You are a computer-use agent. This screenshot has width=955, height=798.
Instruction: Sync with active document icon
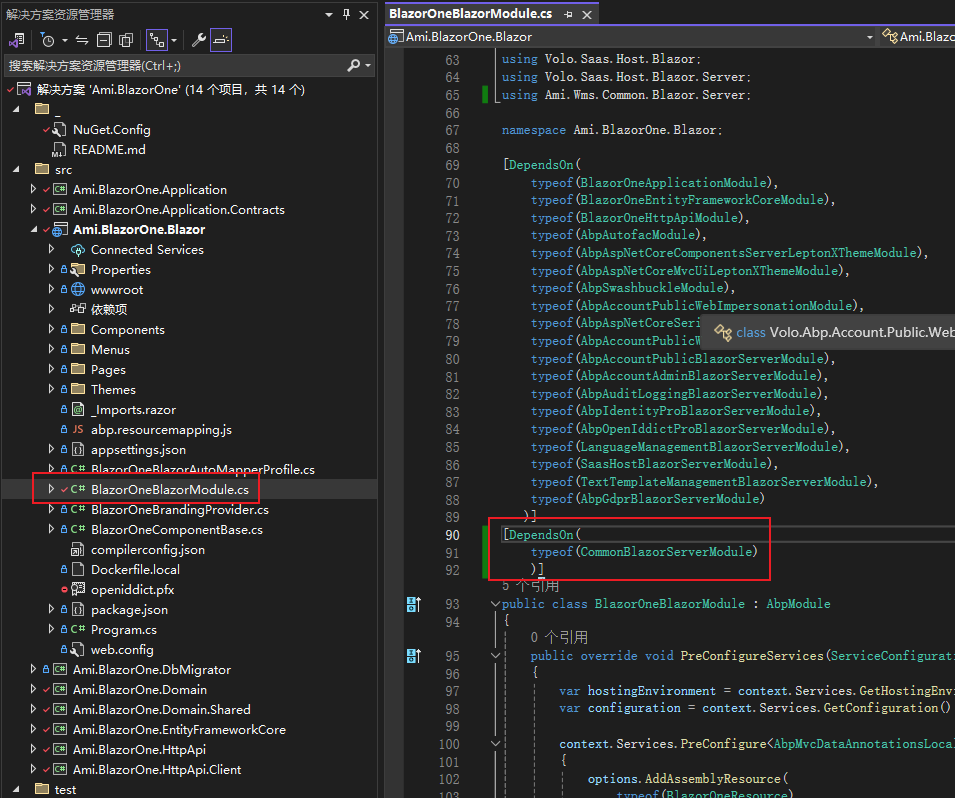pos(82,40)
